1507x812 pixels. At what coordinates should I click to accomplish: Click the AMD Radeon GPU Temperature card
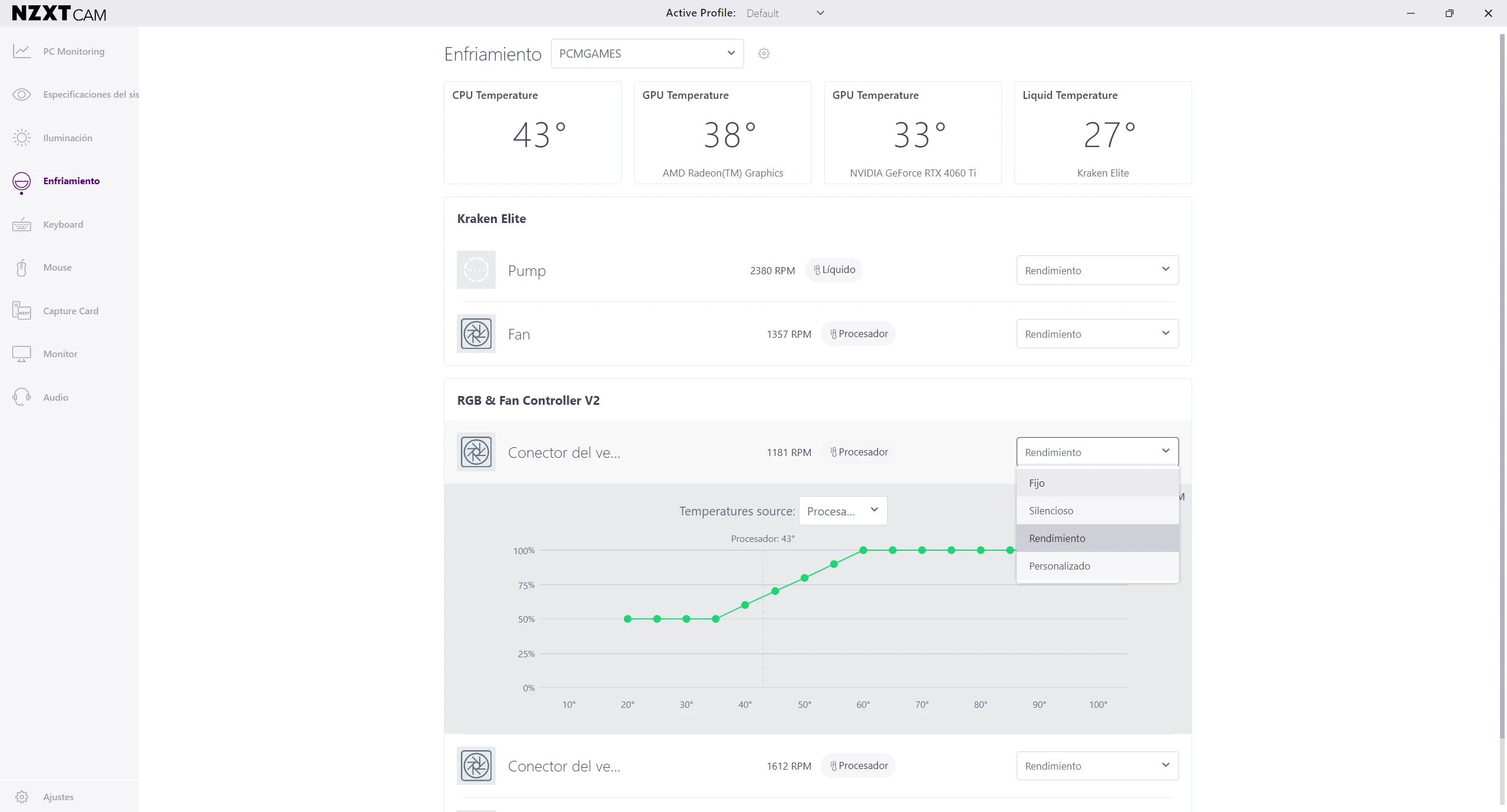tap(722, 132)
